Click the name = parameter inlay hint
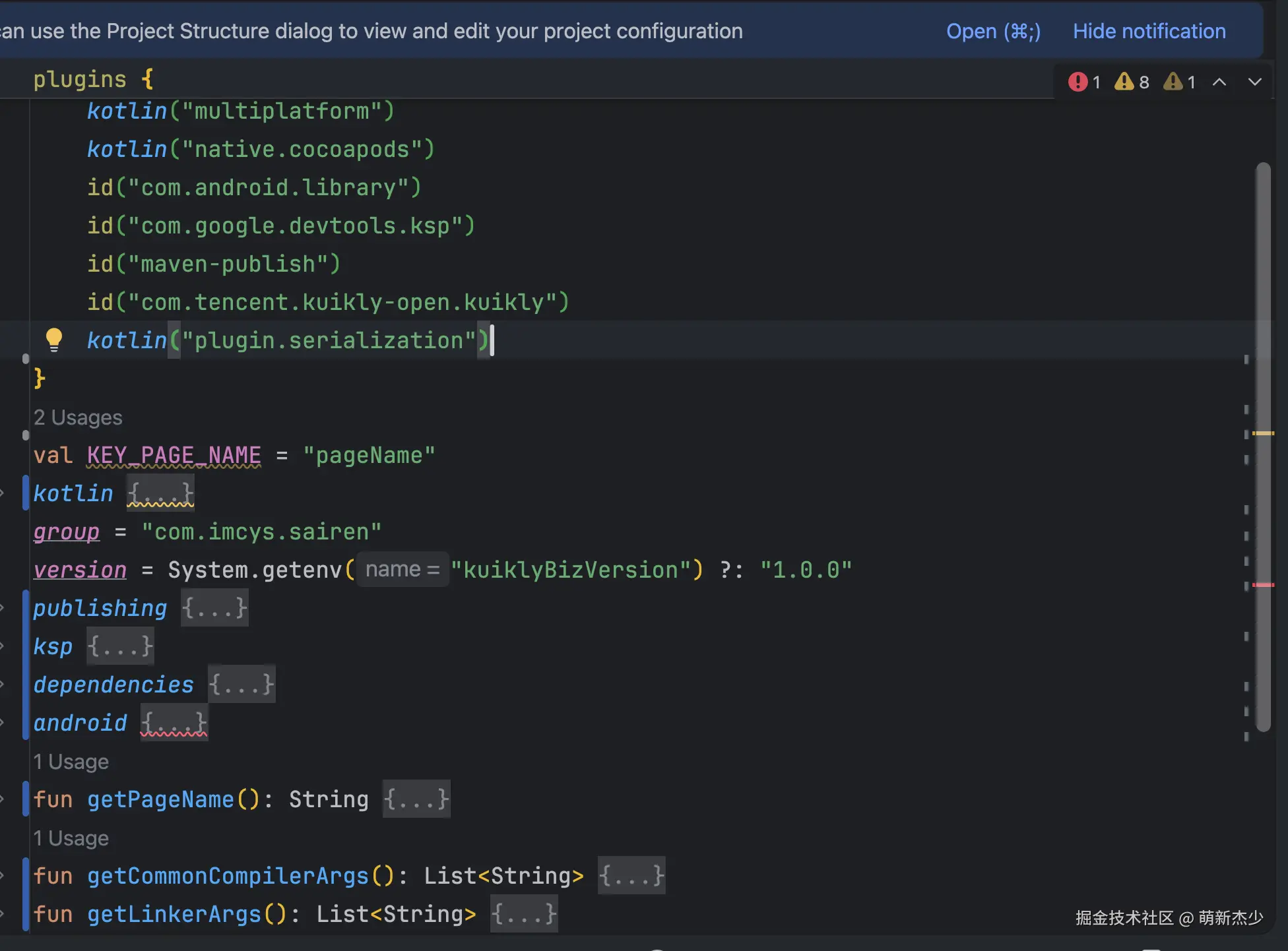 (x=402, y=569)
